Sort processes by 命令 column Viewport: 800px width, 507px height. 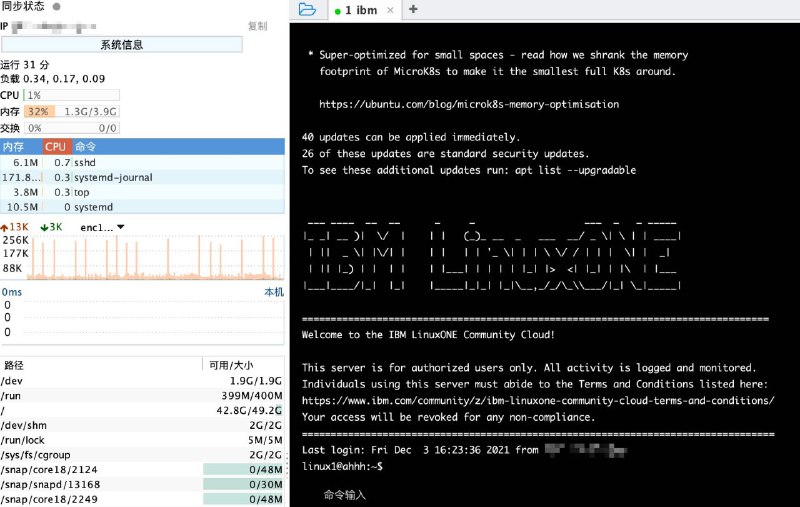178,147
